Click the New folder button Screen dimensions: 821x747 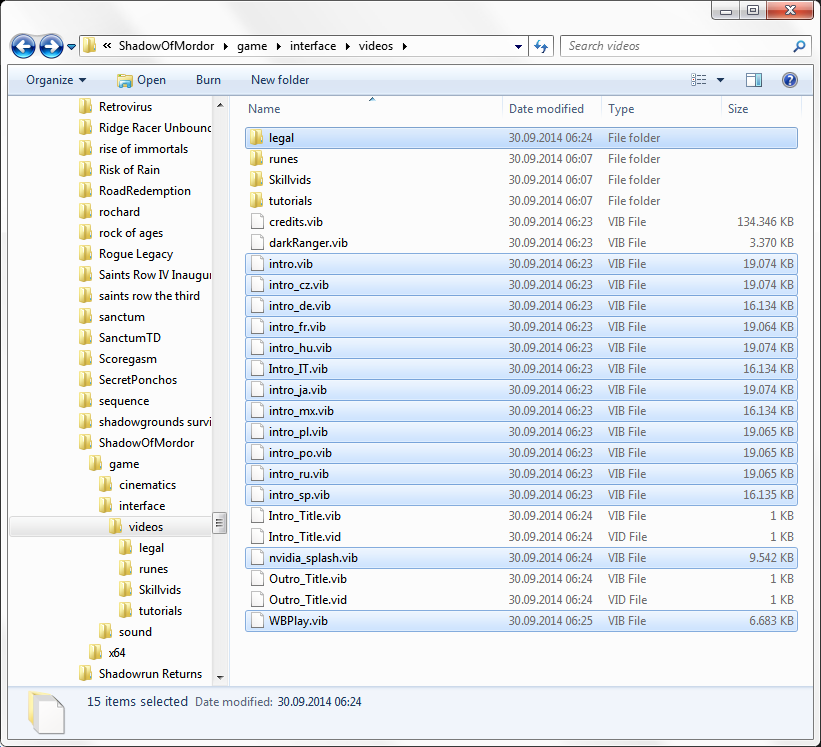[x=280, y=80]
